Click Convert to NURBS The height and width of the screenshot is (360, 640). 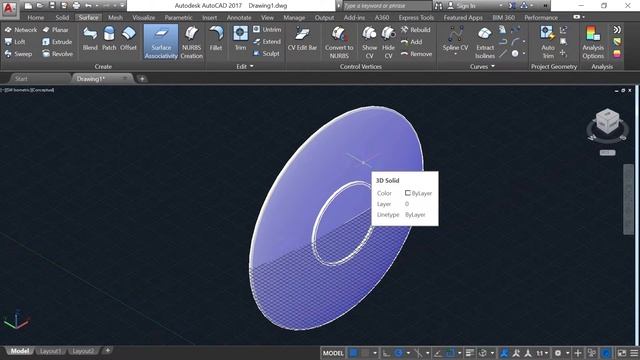(x=339, y=42)
